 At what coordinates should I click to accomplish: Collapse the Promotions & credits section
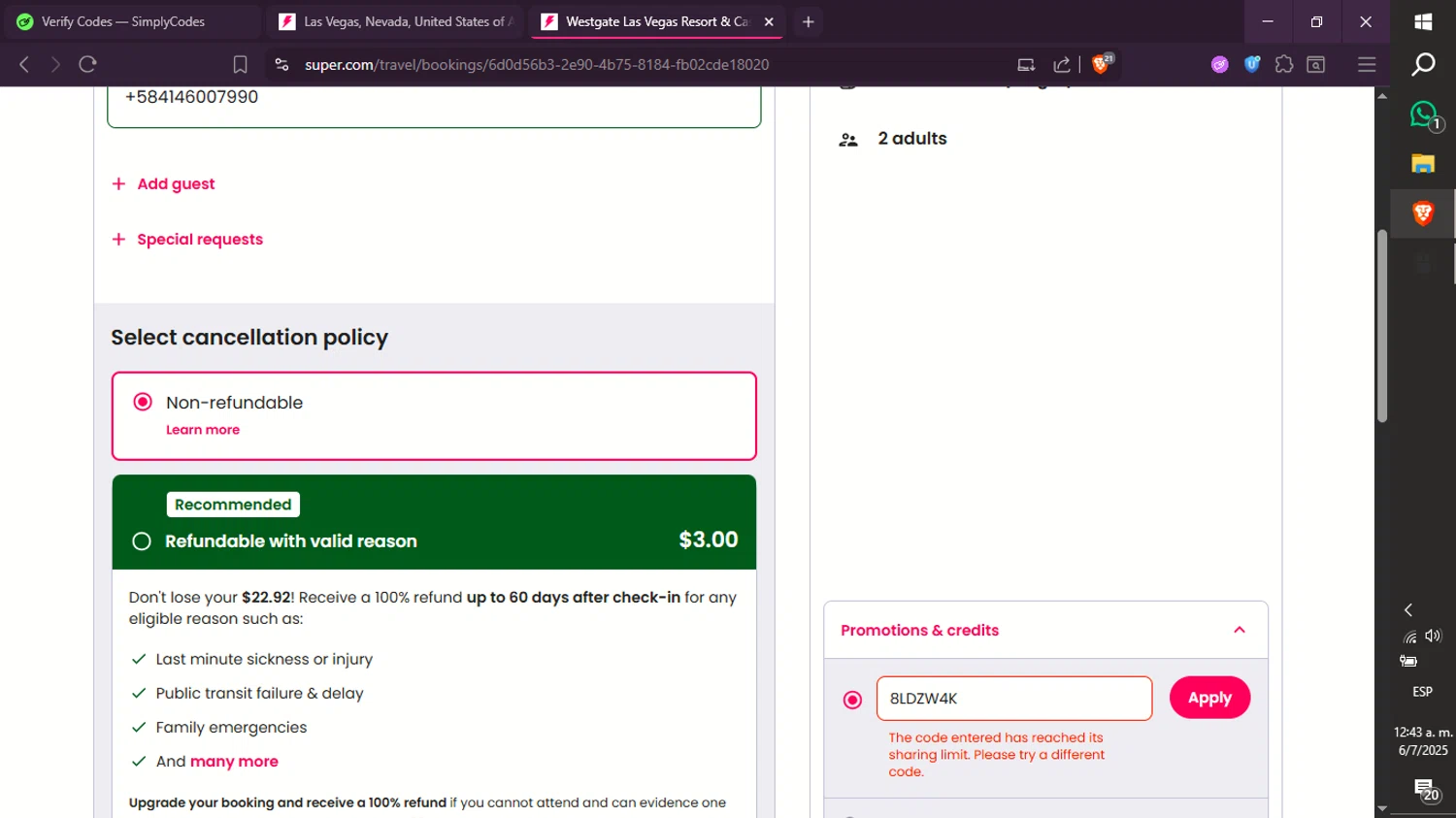pyautogui.click(x=1240, y=630)
